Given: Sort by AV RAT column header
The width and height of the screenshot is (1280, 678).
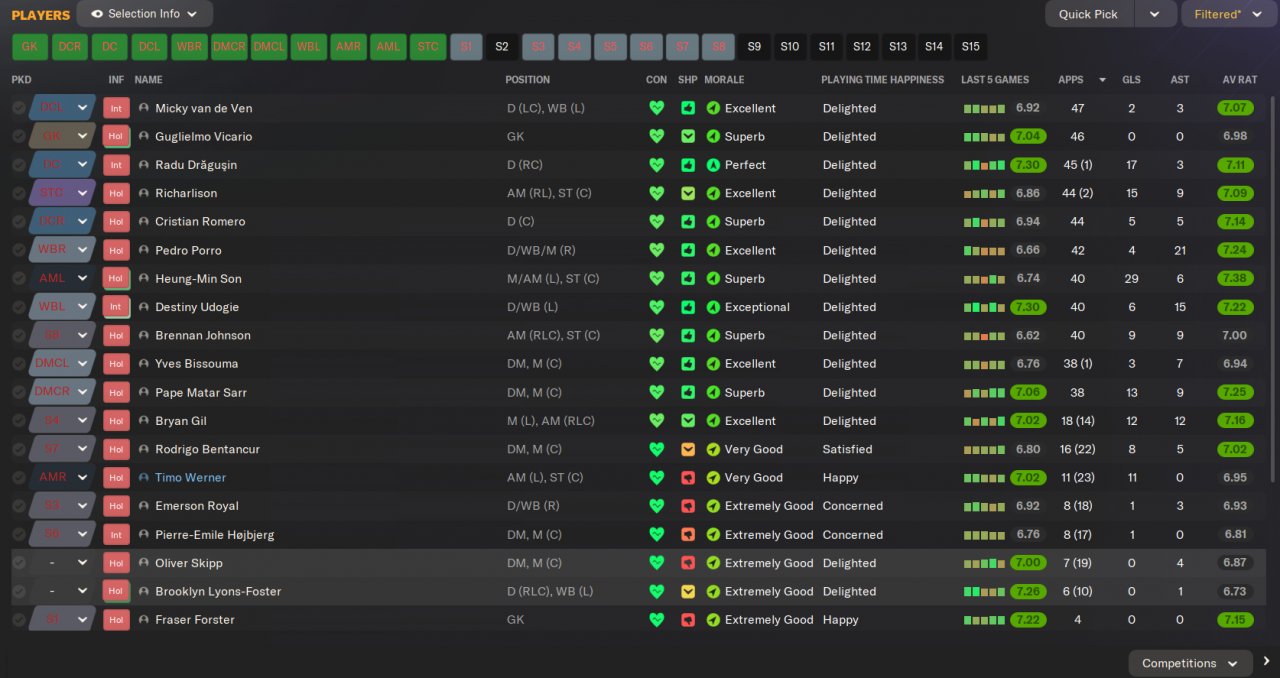Looking at the screenshot, I should (1240, 80).
